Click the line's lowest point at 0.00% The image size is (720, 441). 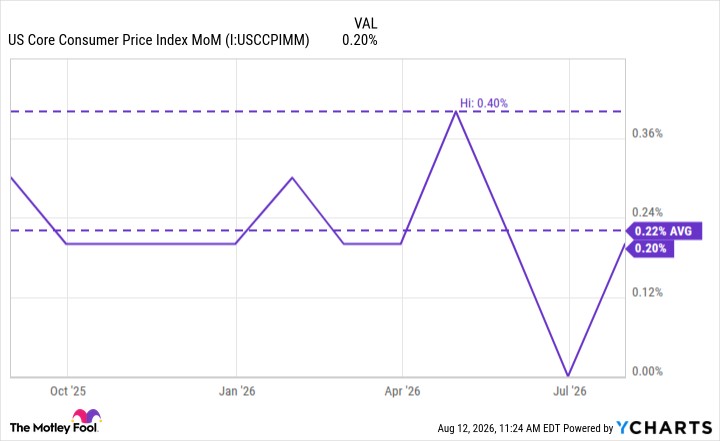click(569, 376)
